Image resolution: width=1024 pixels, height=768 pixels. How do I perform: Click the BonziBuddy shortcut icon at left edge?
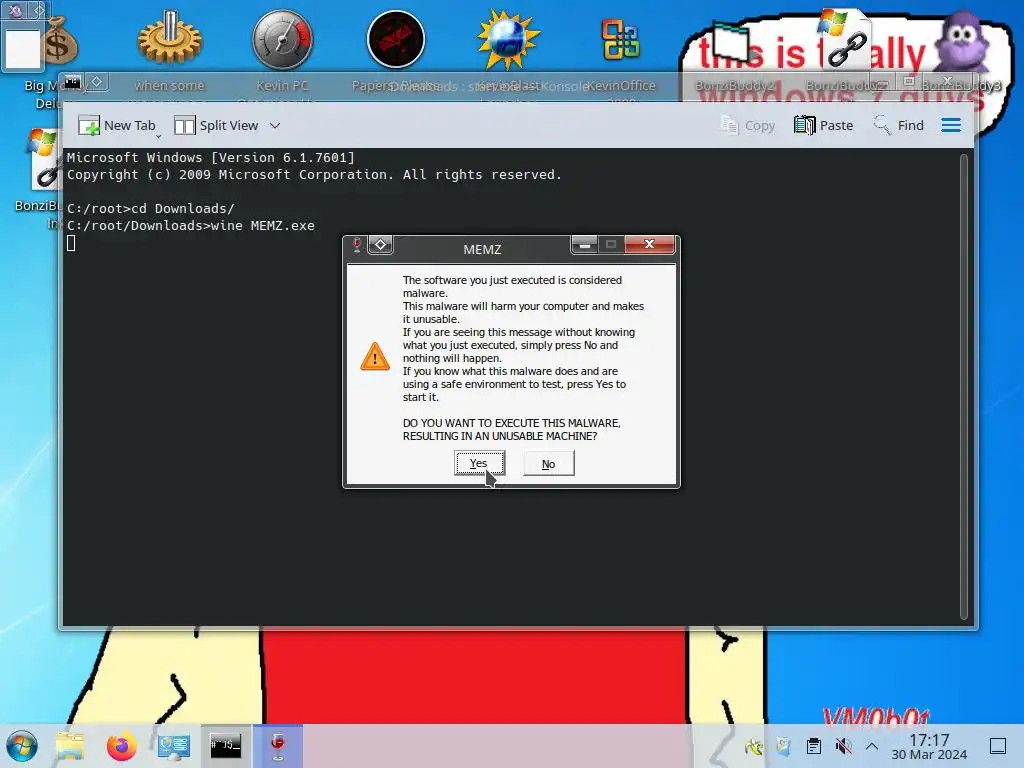[x=44, y=160]
